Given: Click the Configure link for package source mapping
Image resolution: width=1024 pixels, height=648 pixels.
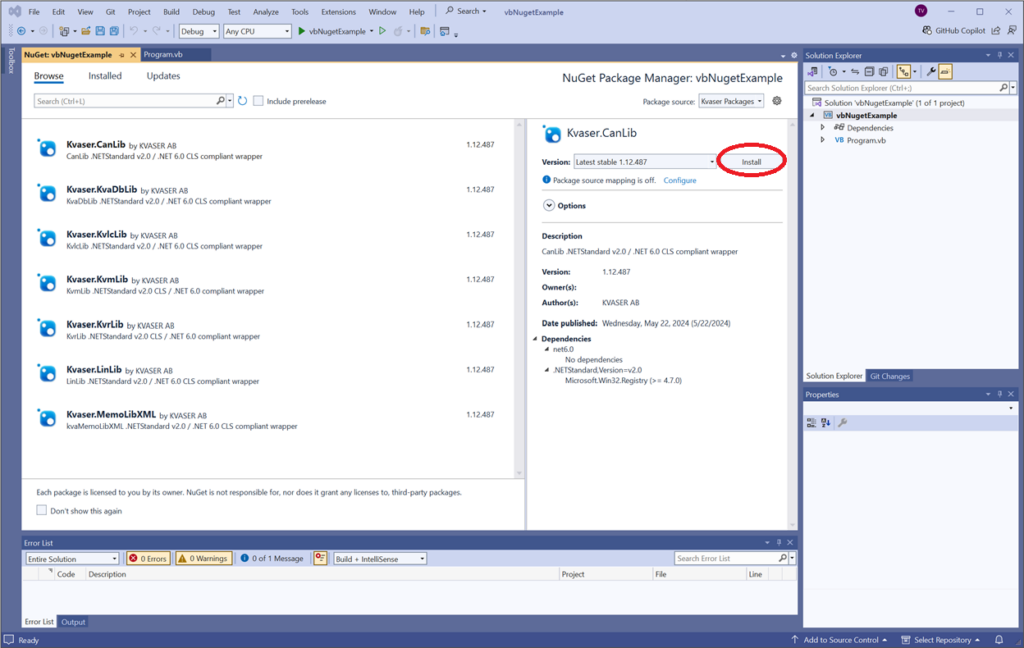Looking at the screenshot, I should pos(680,180).
